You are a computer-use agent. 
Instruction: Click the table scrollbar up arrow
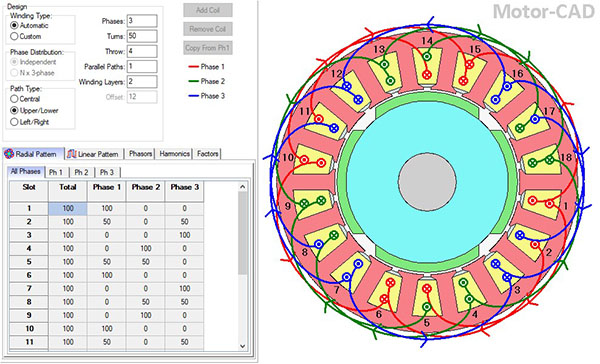[243, 187]
